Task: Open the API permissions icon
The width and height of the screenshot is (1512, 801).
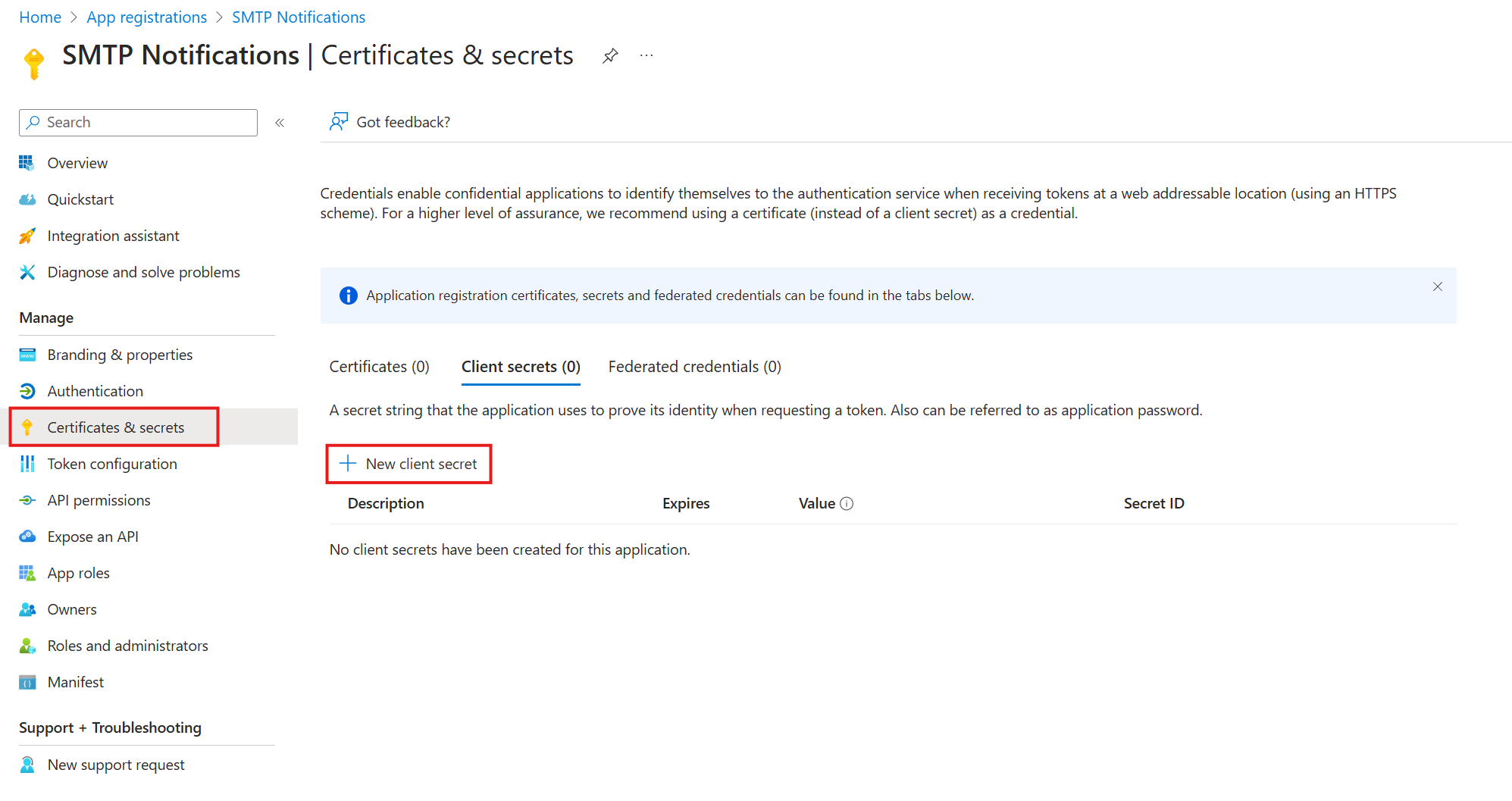Action: [x=27, y=500]
